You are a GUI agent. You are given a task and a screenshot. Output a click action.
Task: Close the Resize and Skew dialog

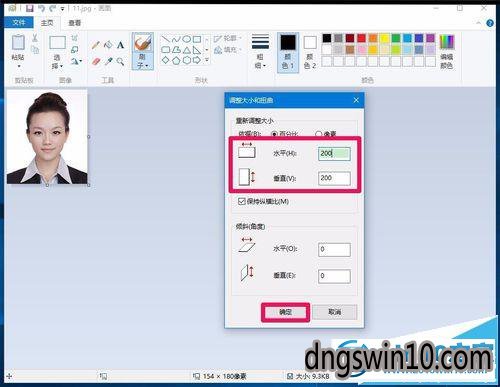356,100
